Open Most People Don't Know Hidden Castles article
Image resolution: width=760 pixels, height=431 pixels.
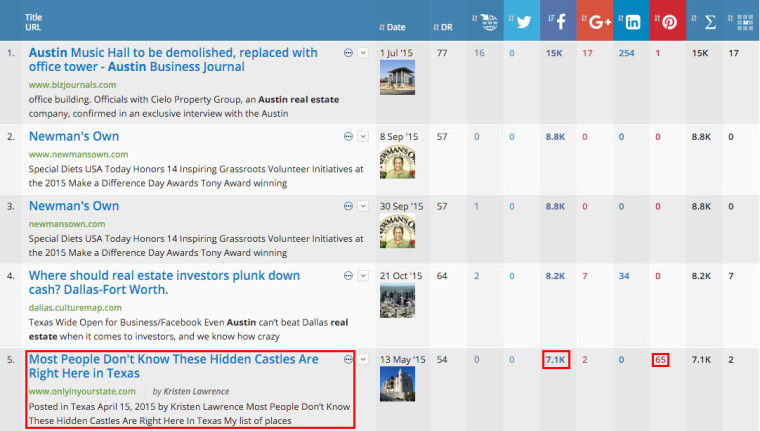pyautogui.click(x=174, y=366)
